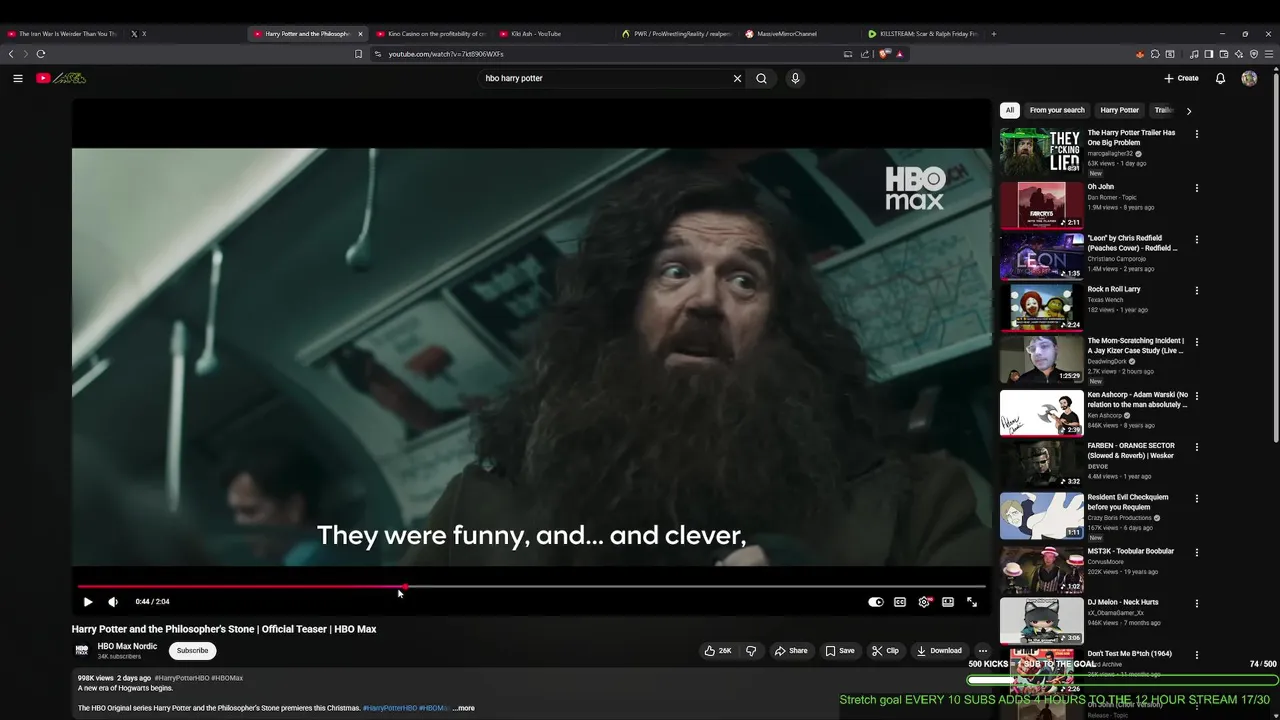Click the youtube.com address bar URL
1280x720 pixels.
445,54
